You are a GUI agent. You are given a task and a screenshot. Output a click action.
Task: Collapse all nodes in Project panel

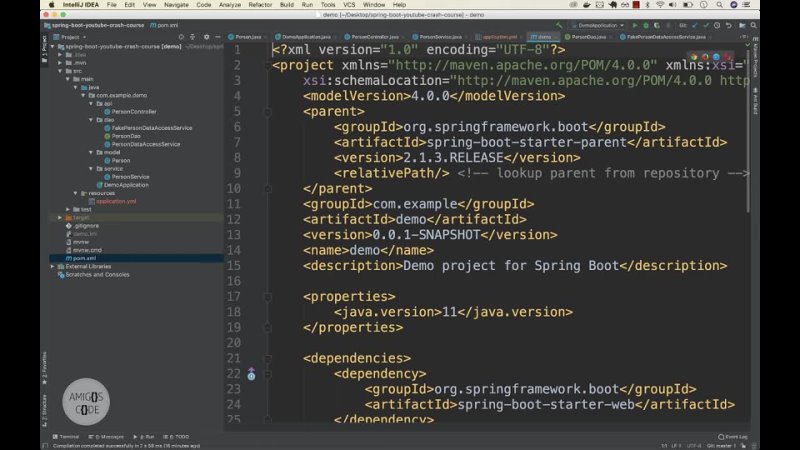coord(192,37)
